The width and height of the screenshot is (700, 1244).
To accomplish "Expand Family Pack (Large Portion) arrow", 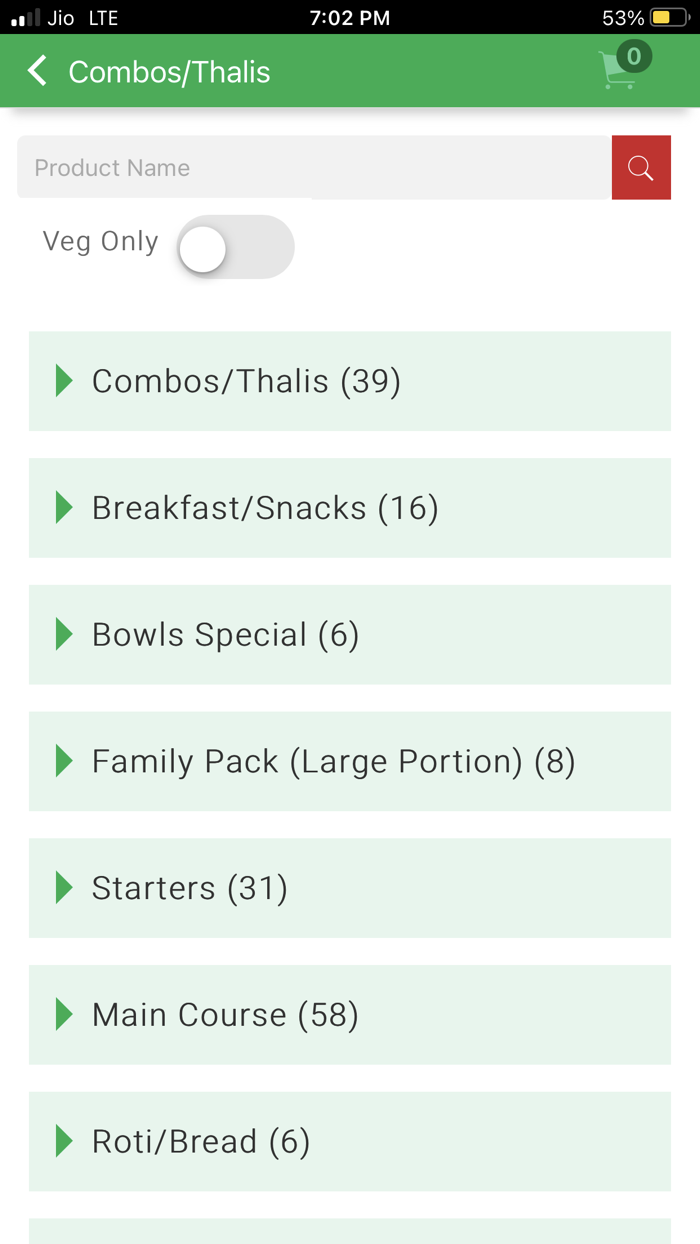I will pyautogui.click(x=64, y=761).
